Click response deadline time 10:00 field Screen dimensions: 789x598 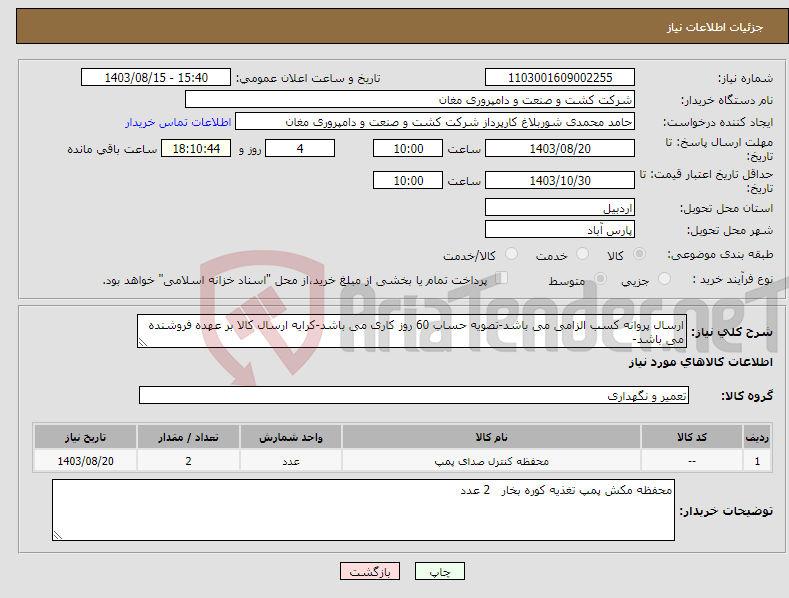408,148
